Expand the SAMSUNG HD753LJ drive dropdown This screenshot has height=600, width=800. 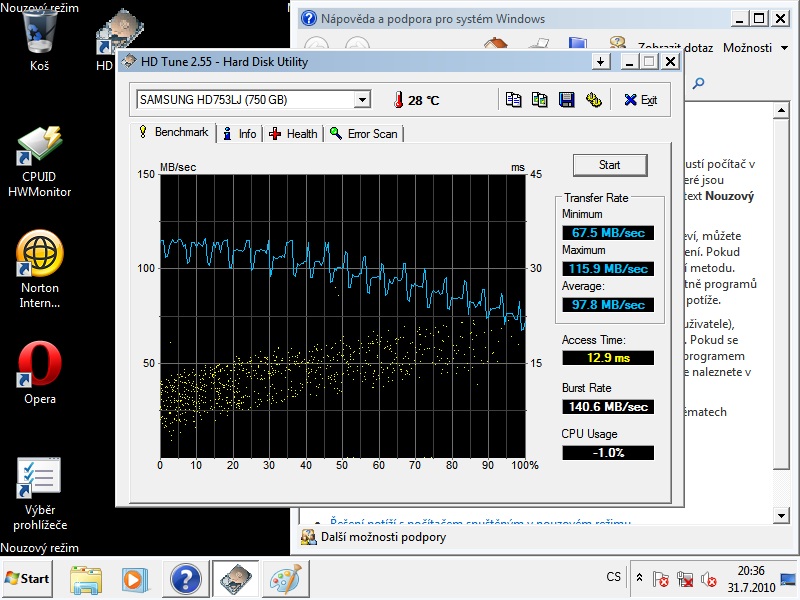tap(363, 99)
